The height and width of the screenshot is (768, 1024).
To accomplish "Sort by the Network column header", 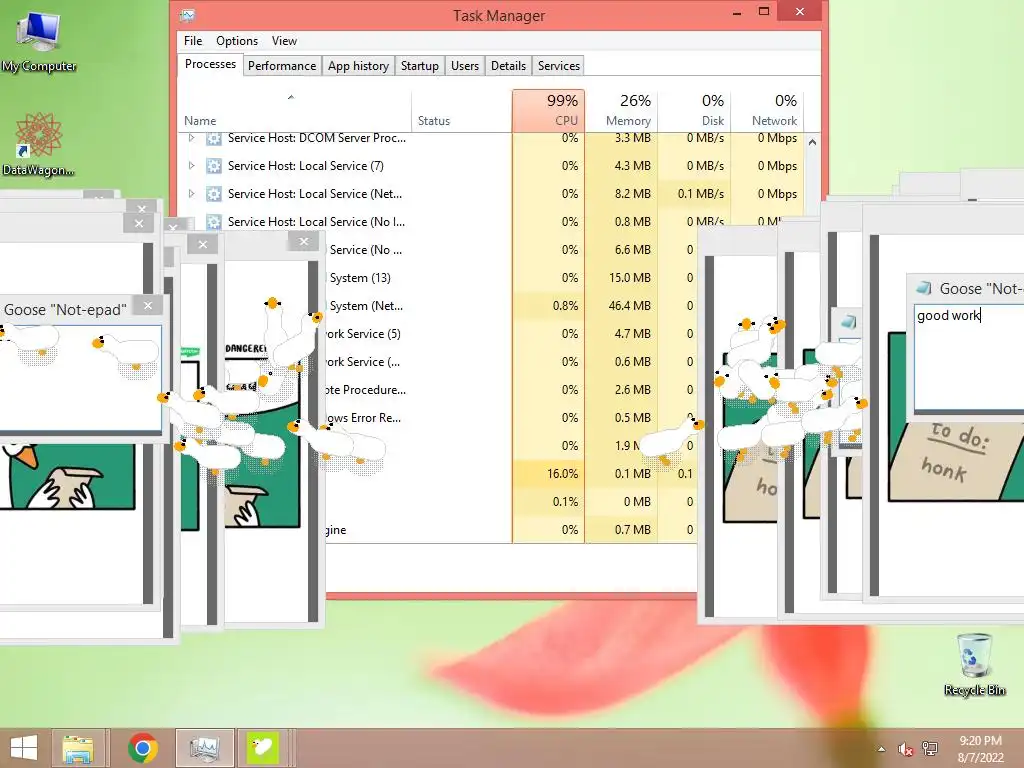I will point(767,111).
